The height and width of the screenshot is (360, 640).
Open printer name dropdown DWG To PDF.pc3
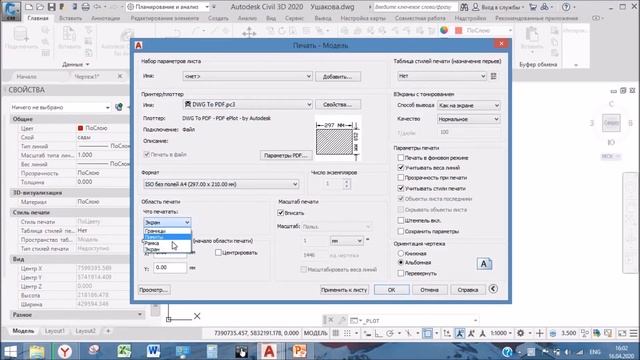click(247, 104)
